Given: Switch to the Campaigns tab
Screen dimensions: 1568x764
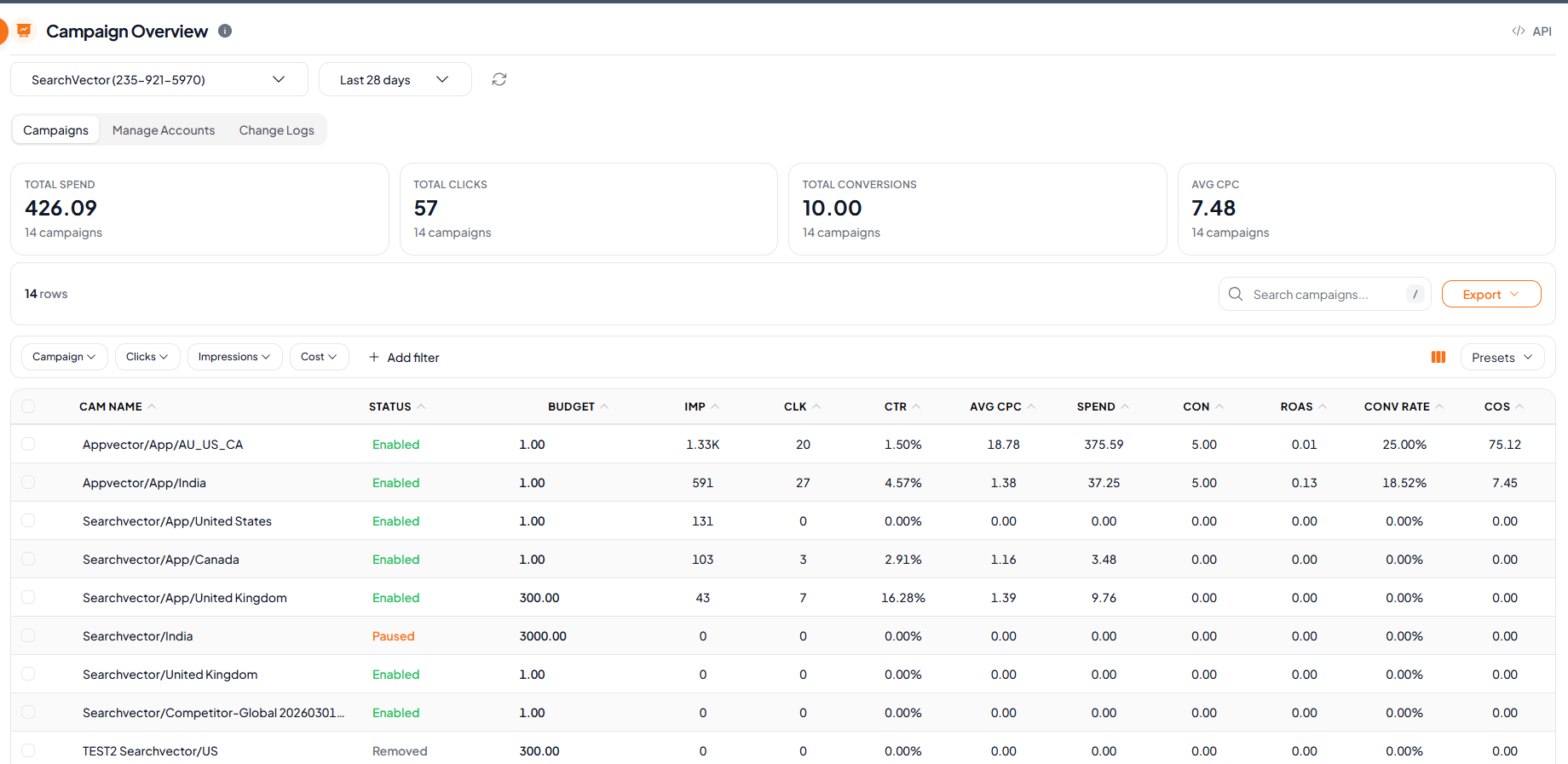Looking at the screenshot, I should tap(55, 130).
